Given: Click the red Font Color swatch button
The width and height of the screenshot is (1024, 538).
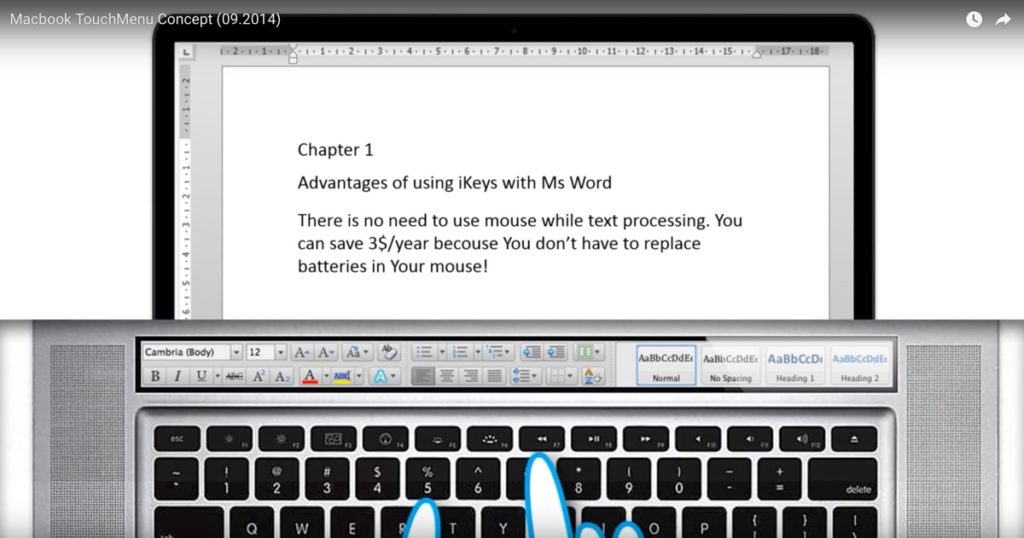Looking at the screenshot, I should [310, 376].
